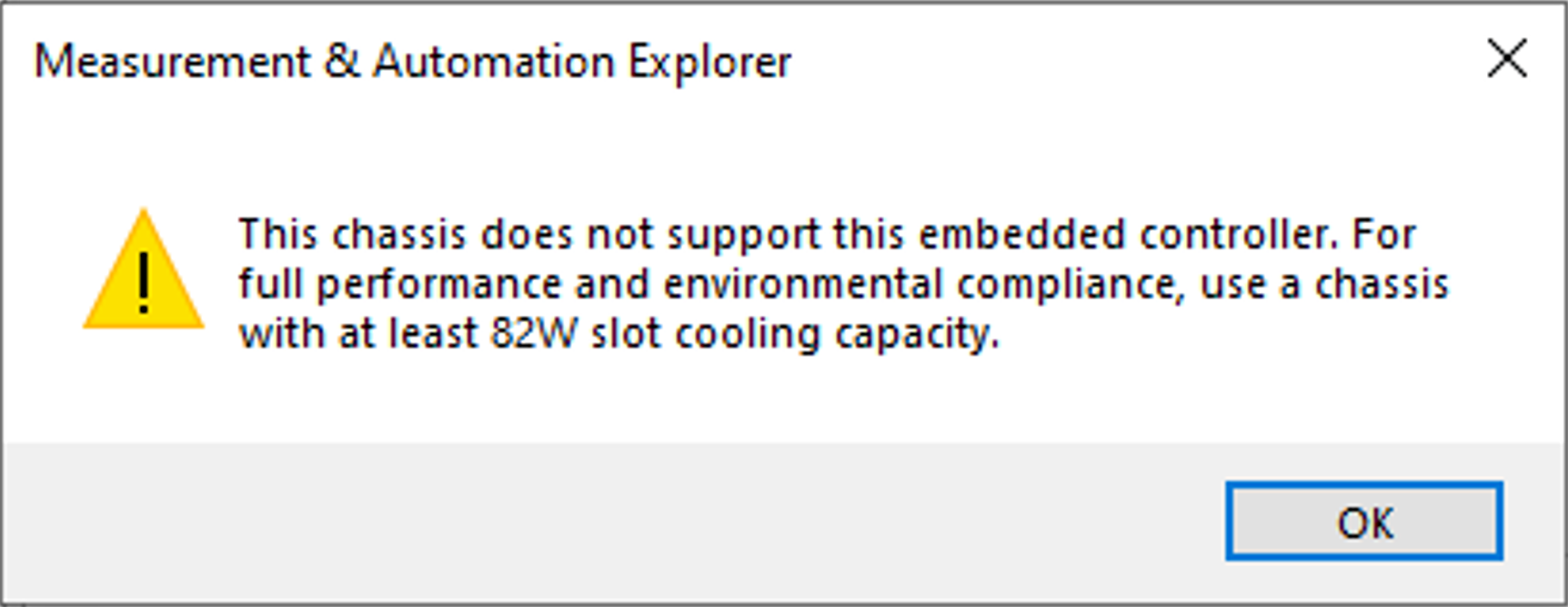Click the phrase "use a chassis"
Viewport: 1568px width, 607px height.
pos(1324,284)
